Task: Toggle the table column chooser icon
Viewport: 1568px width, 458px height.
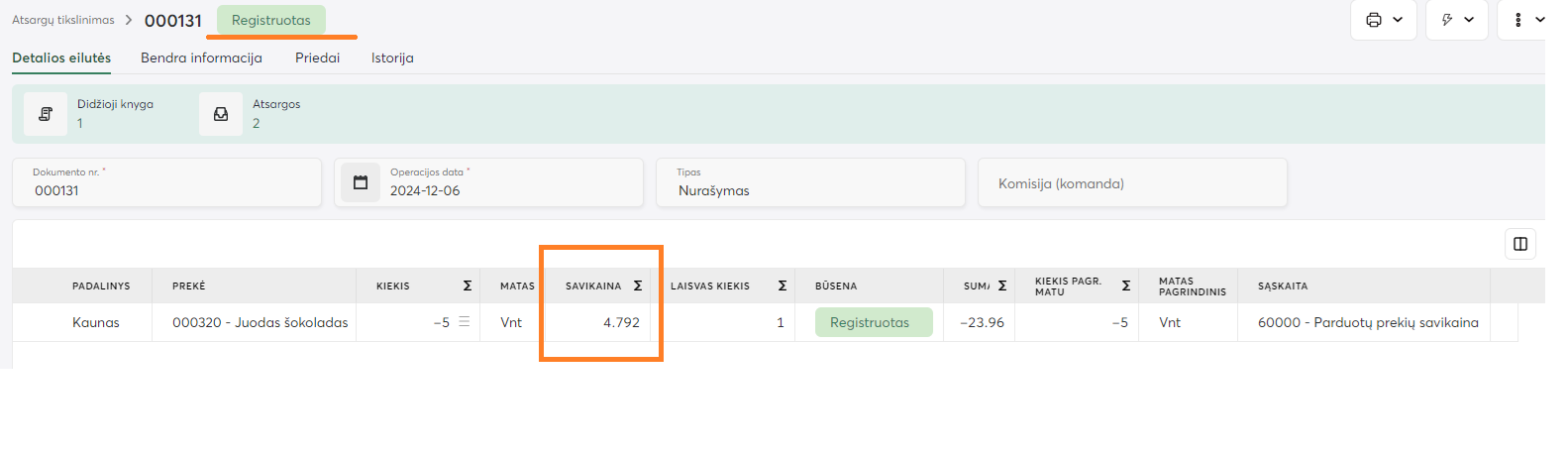Action: tap(1519, 244)
